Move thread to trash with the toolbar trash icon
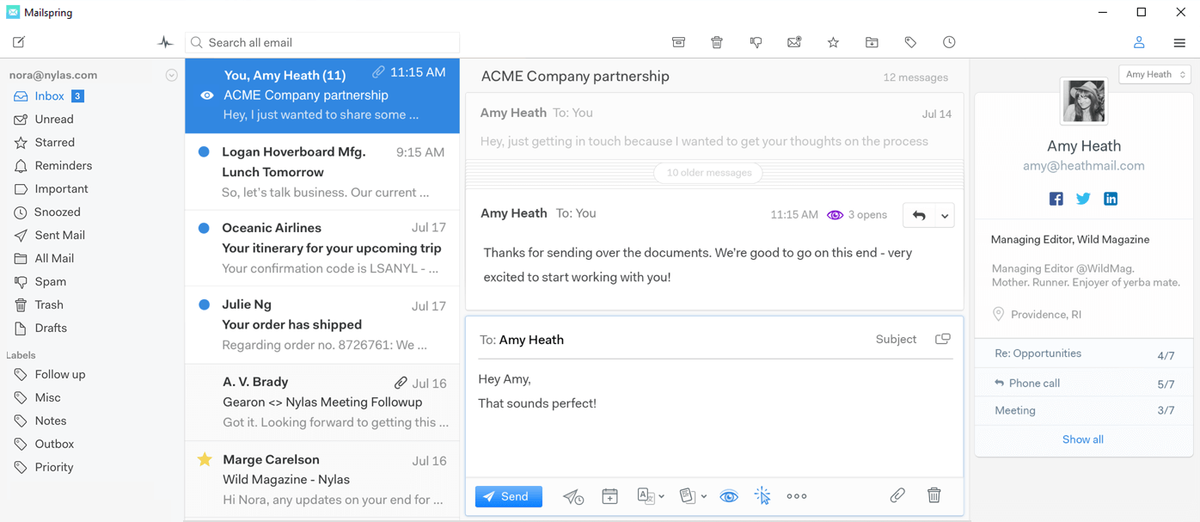The width and height of the screenshot is (1200, 522). (x=717, y=42)
